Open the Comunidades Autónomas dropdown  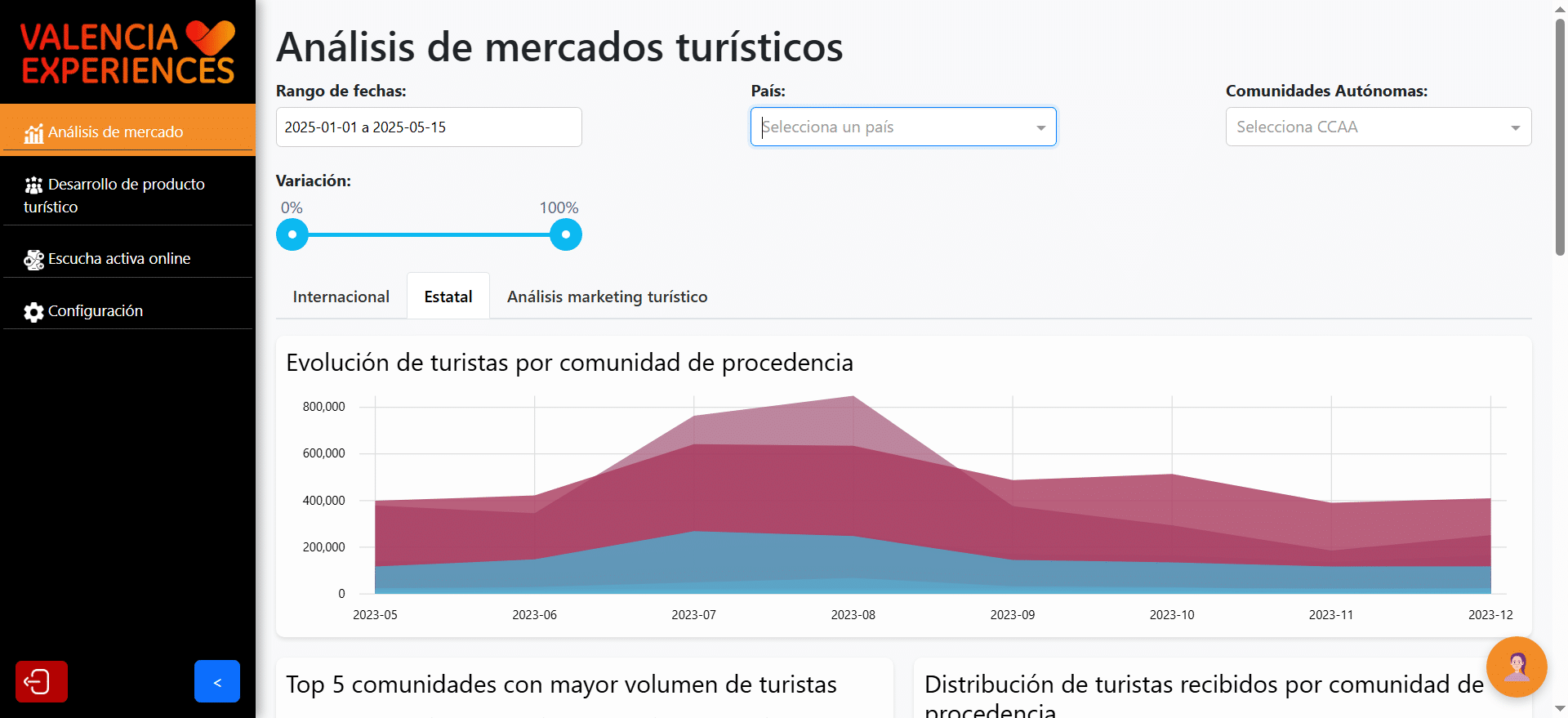coord(1378,127)
